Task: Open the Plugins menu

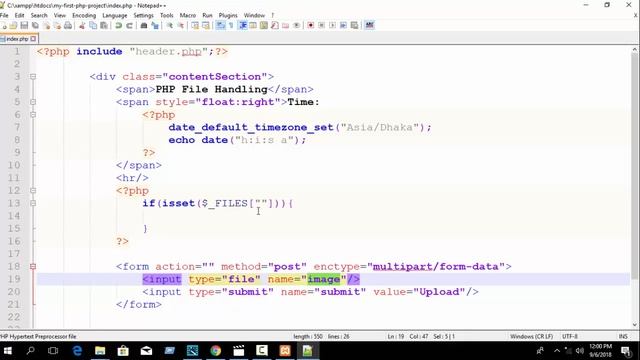Action: [228, 15]
